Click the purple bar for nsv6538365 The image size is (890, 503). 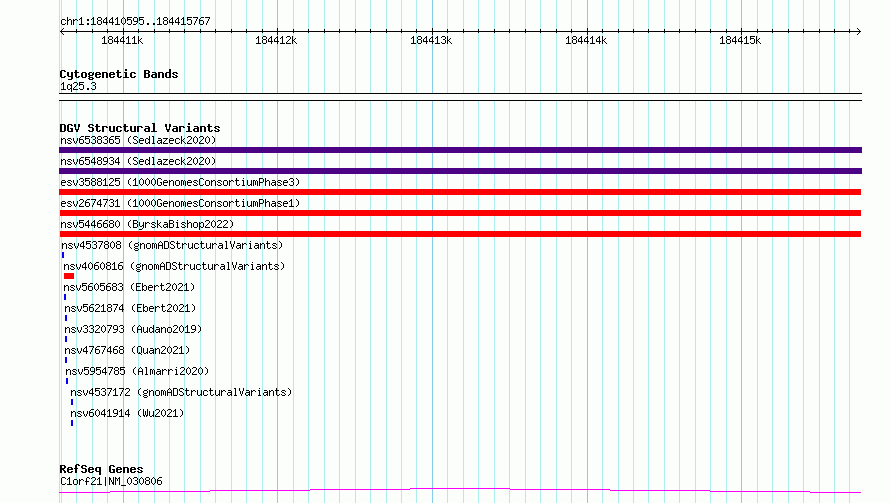coord(460,150)
